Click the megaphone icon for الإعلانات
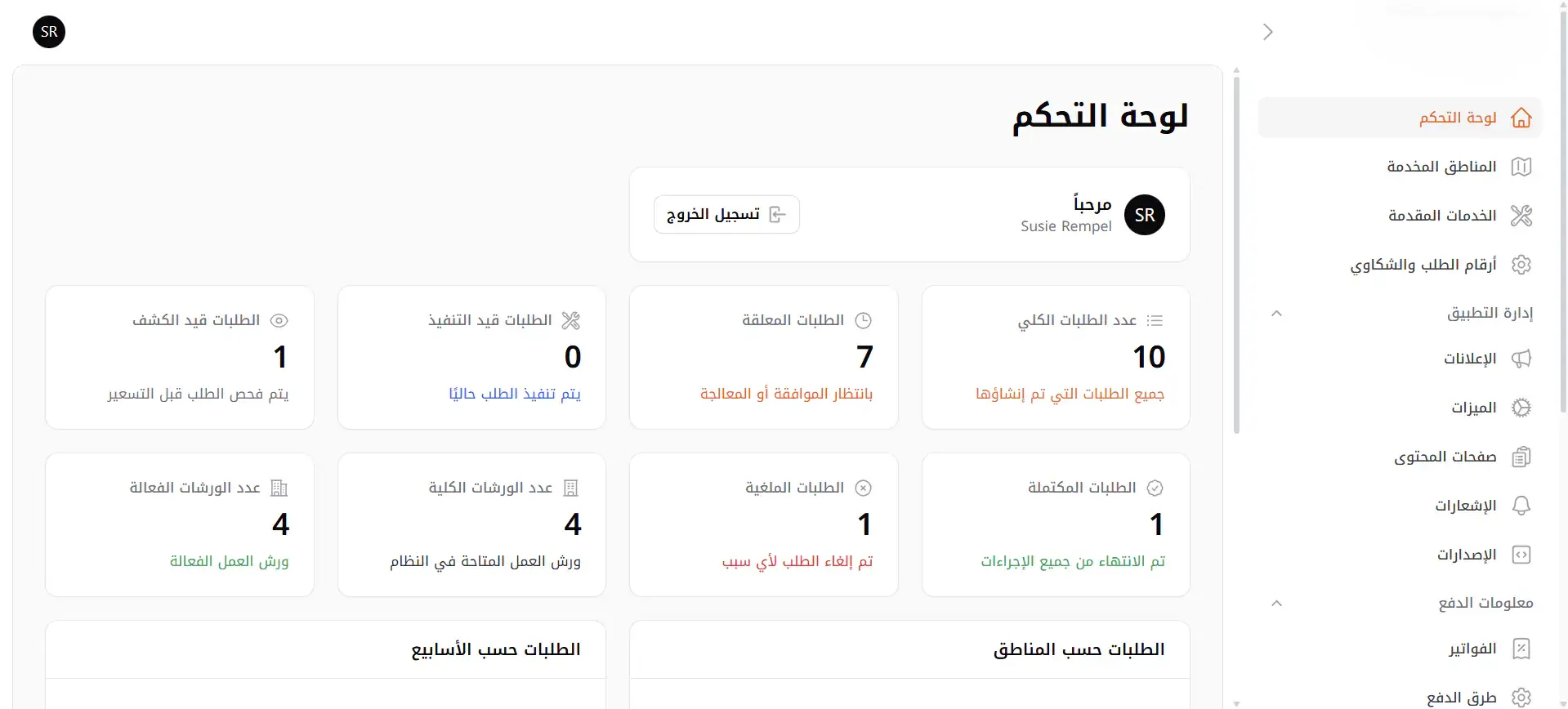 point(1521,359)
